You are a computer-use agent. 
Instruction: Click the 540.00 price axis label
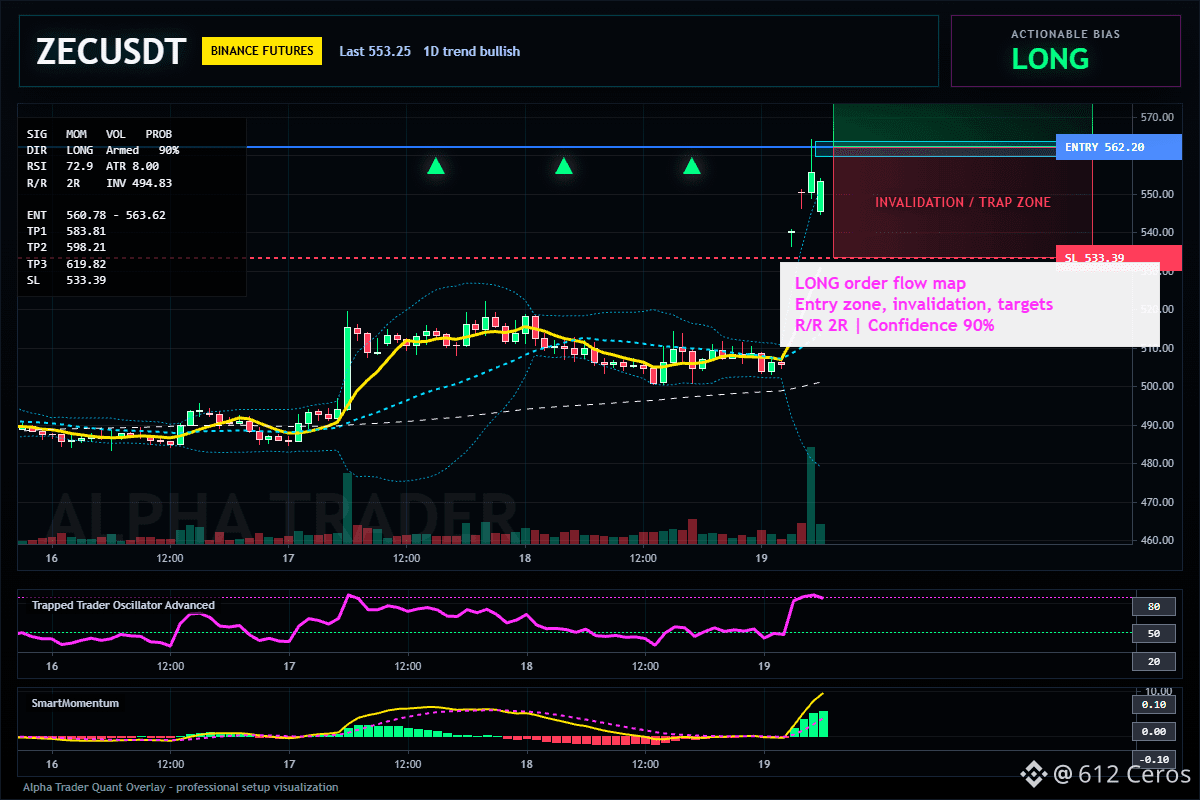coord(1155,233)
